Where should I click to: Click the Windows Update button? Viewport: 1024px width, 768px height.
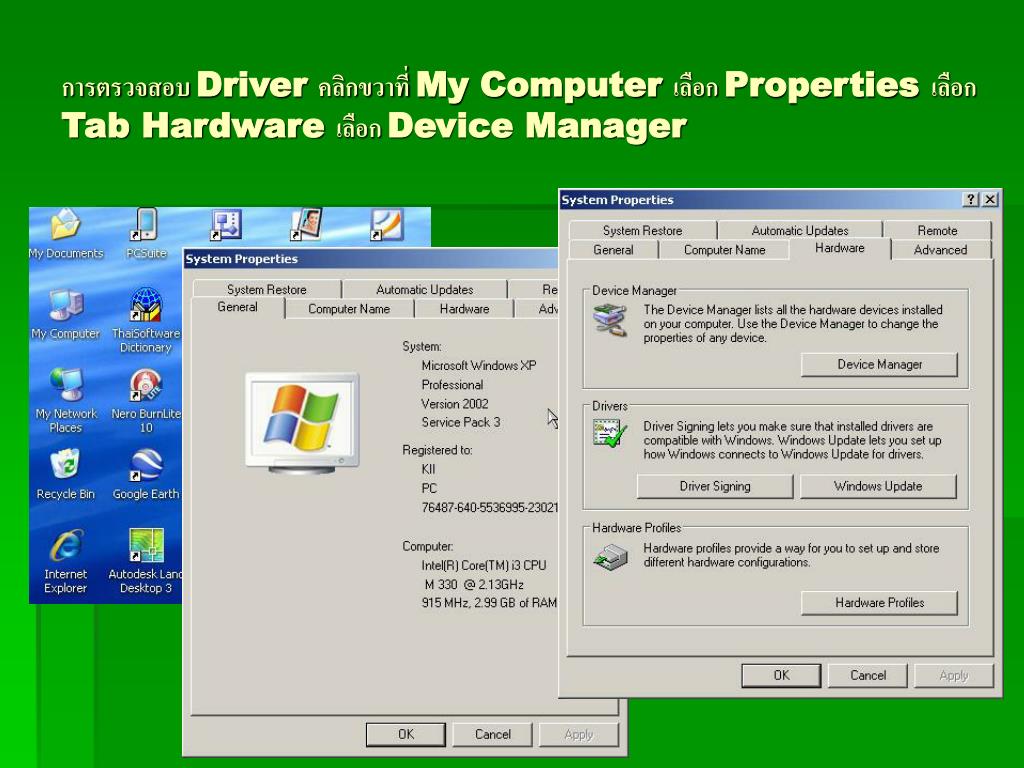click(x=878, y=487)
